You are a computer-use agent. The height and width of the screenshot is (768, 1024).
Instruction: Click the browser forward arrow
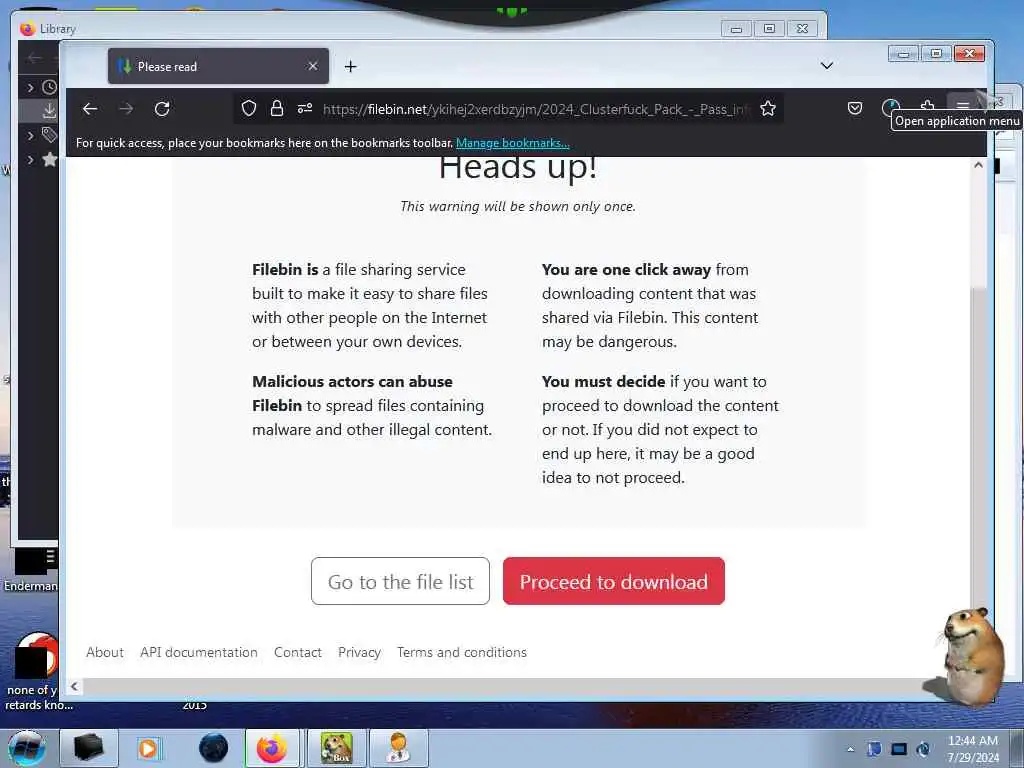pyautogui.click(x=126, y=108)
